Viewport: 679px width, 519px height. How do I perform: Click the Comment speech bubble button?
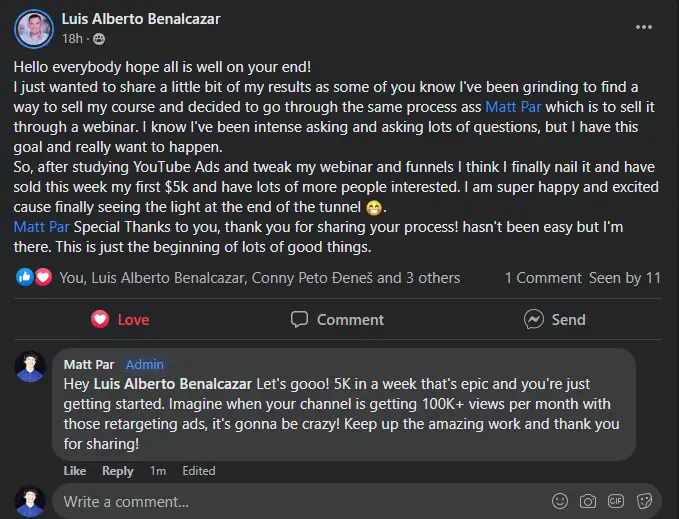coord(337,320)
